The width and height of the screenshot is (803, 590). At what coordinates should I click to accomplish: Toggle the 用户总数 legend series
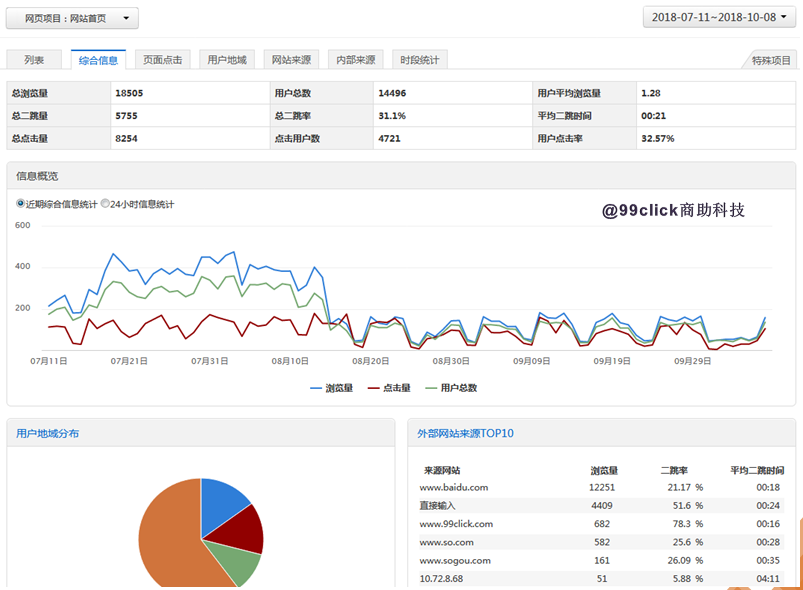coord(452,388)
